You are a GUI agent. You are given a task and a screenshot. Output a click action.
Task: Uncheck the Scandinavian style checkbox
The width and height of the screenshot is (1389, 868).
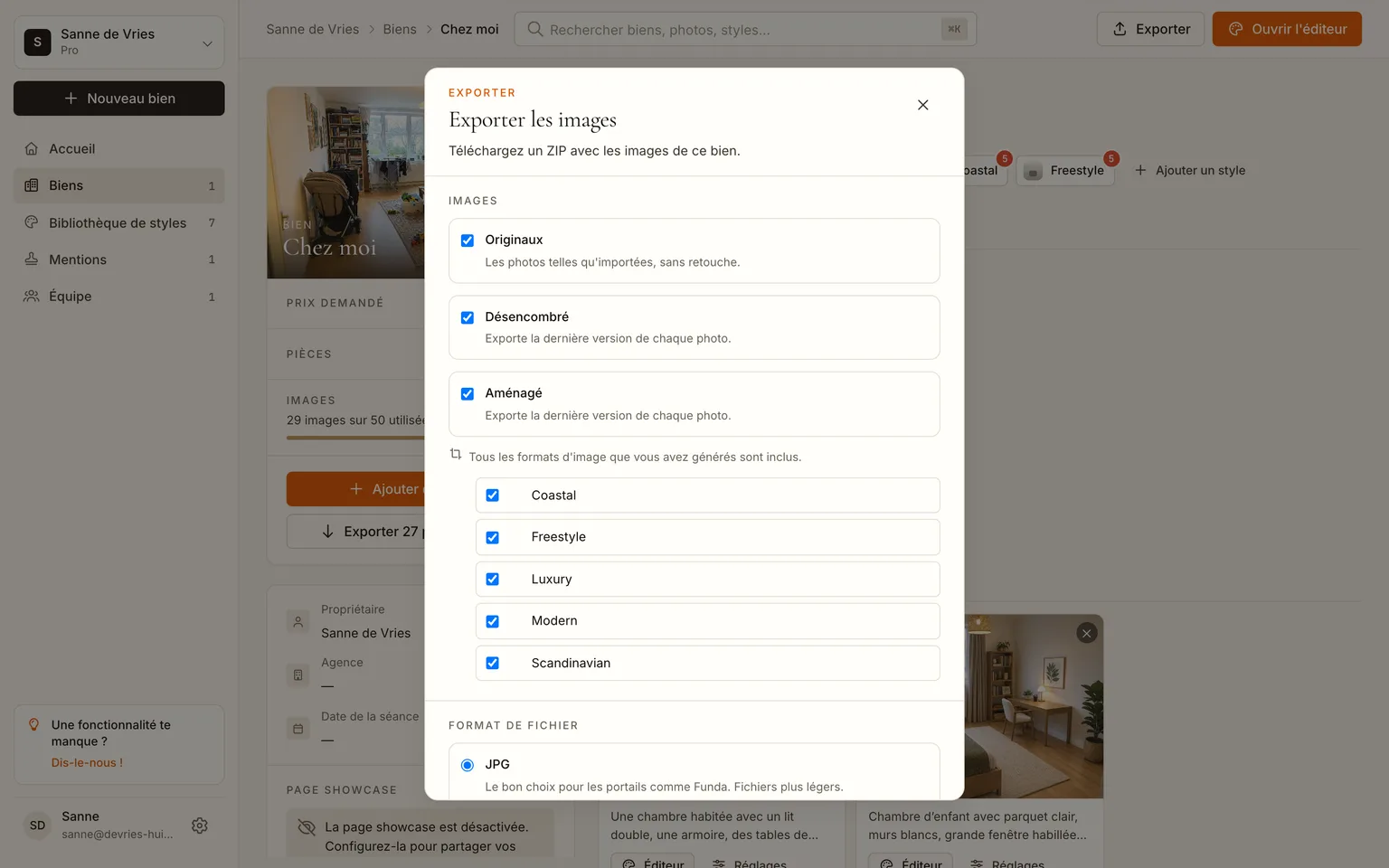(493, 664)
